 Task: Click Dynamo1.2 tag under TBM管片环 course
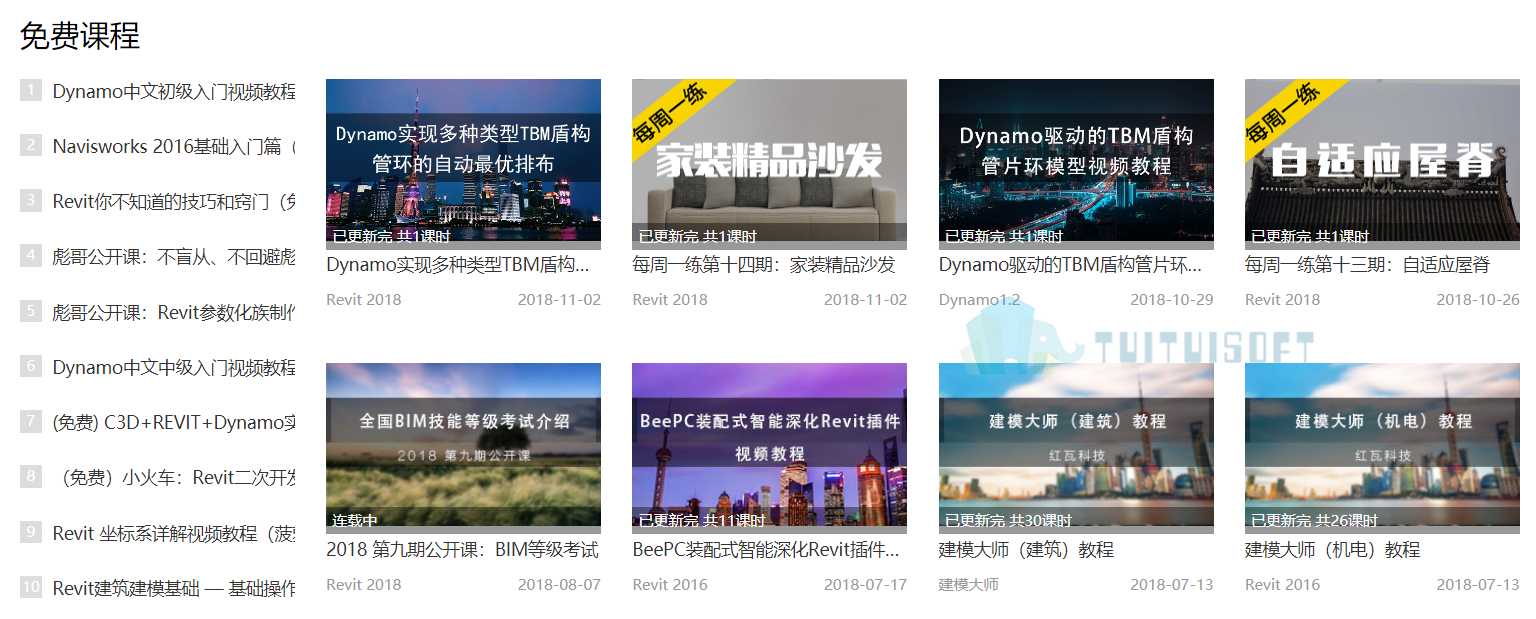click(x=979, y=299)
